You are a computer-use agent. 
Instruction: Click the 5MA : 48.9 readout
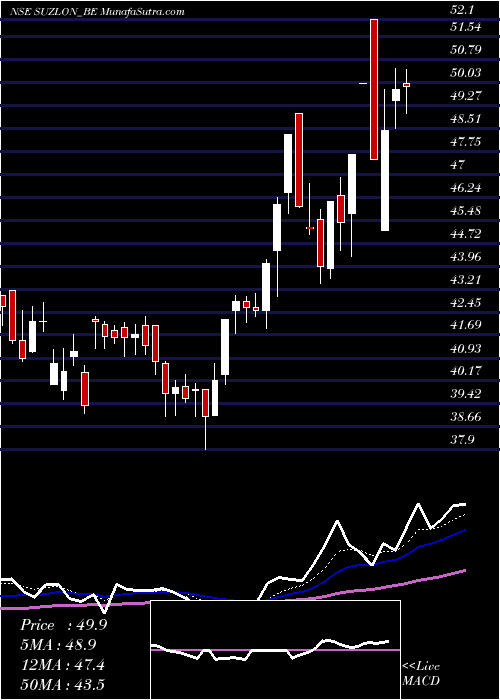point(58,645)
